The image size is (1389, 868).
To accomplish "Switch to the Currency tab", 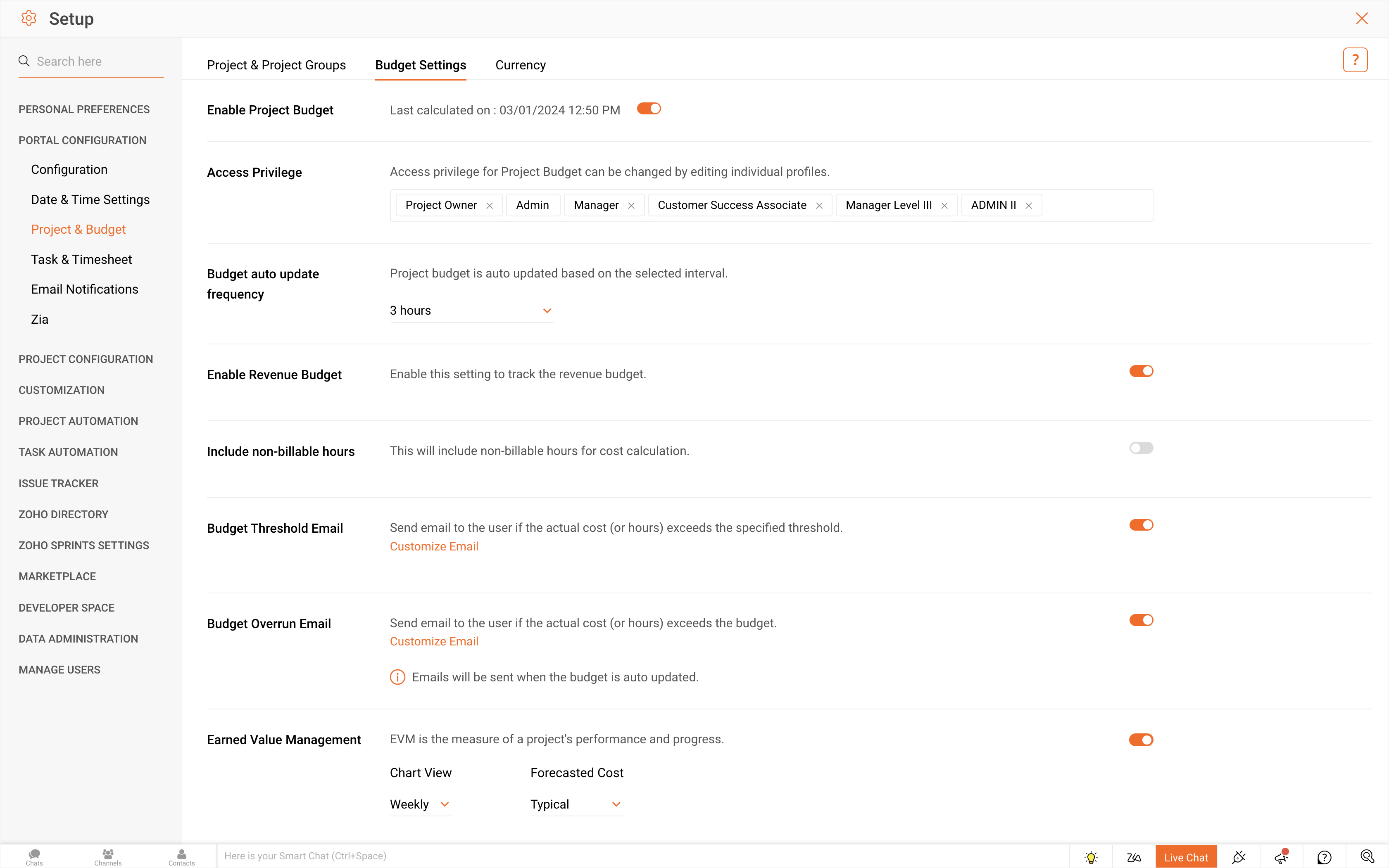I will click(x=520, y=65).
